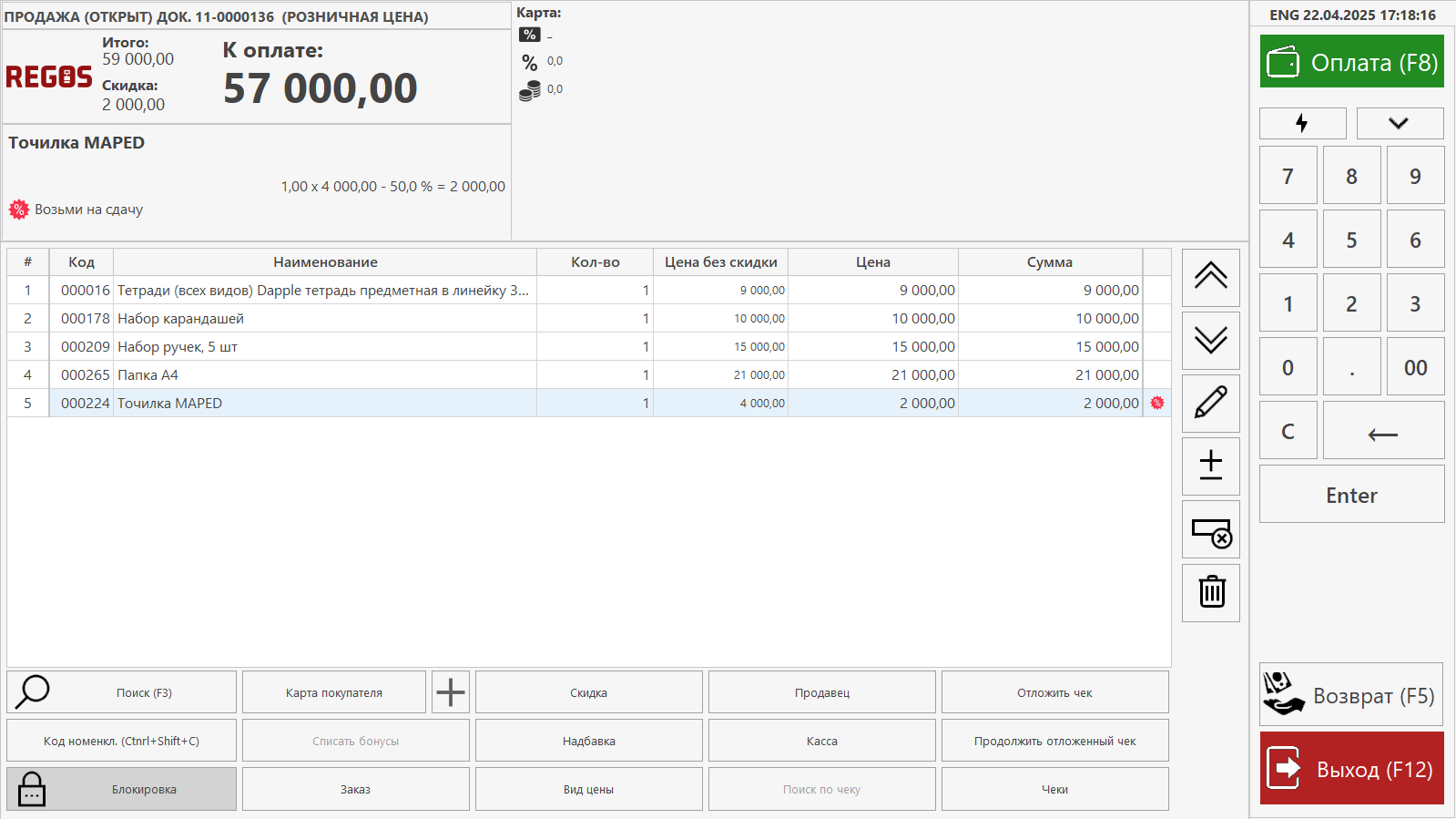Click the red discount badge on Точилка row
This screenshot has height=819, width=1456.
click(1157, 403)
